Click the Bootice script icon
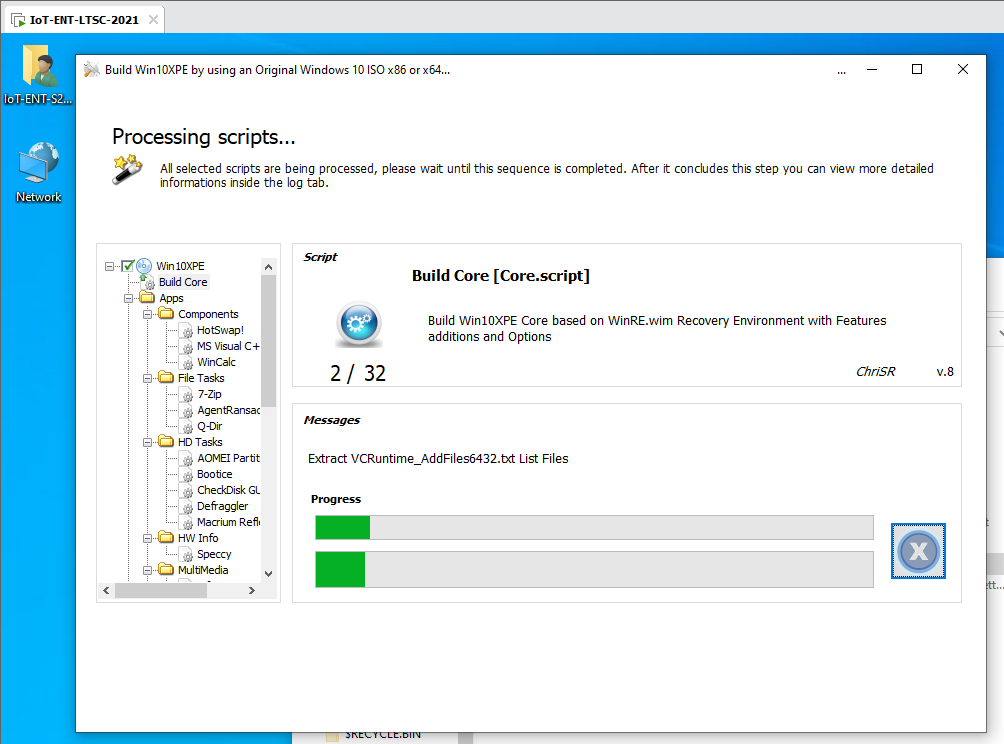The height and width of the screenshot is (744, 1004). coord(186,474)
